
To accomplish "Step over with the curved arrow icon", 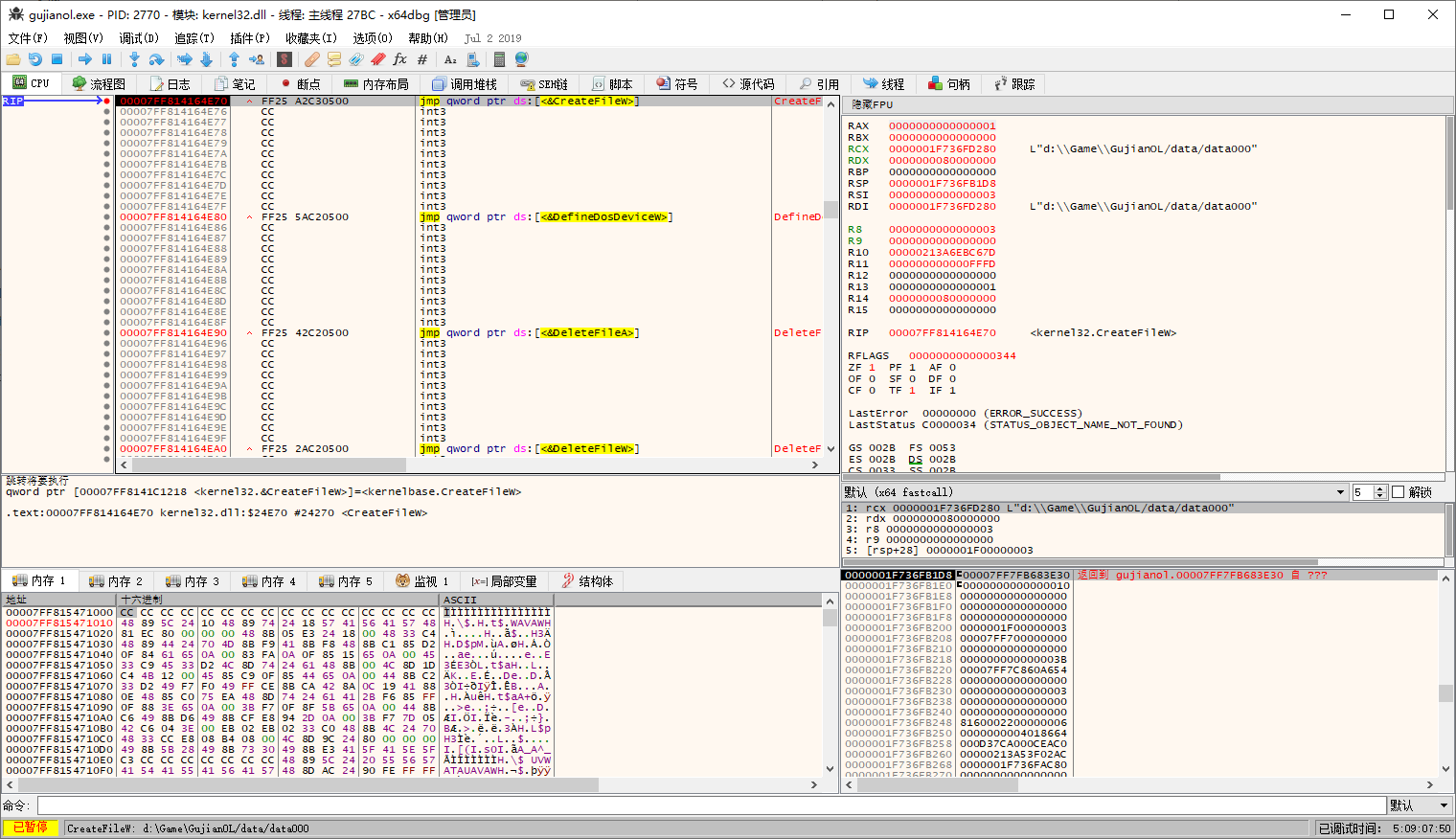I will point(156,59).
